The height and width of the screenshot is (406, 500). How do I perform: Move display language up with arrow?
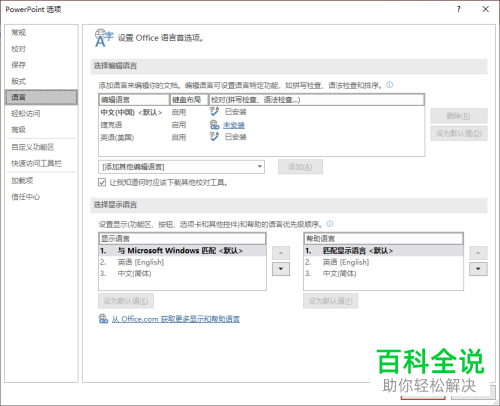281,253
